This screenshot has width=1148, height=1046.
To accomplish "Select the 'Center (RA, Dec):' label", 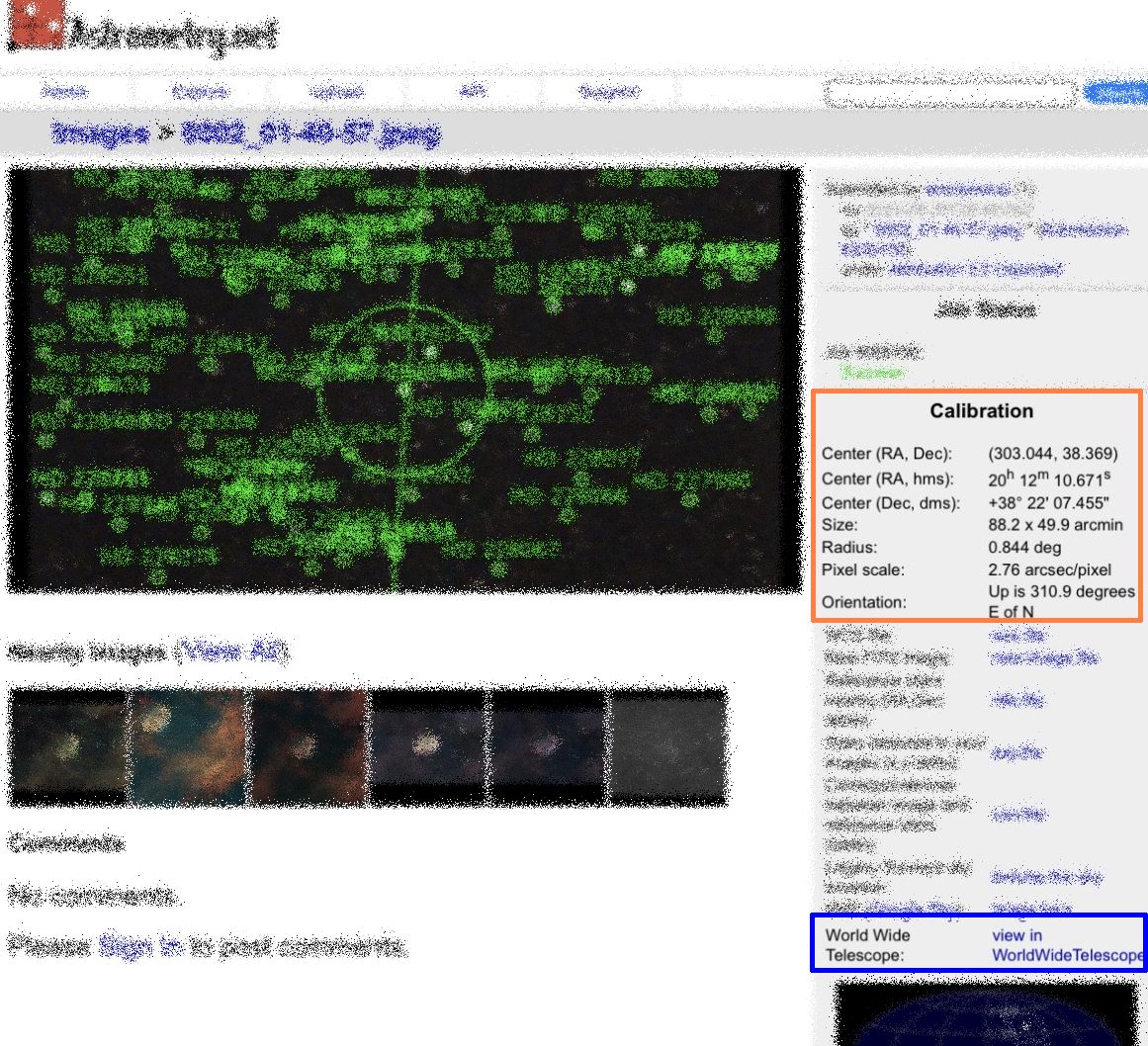I will [887, 454].
